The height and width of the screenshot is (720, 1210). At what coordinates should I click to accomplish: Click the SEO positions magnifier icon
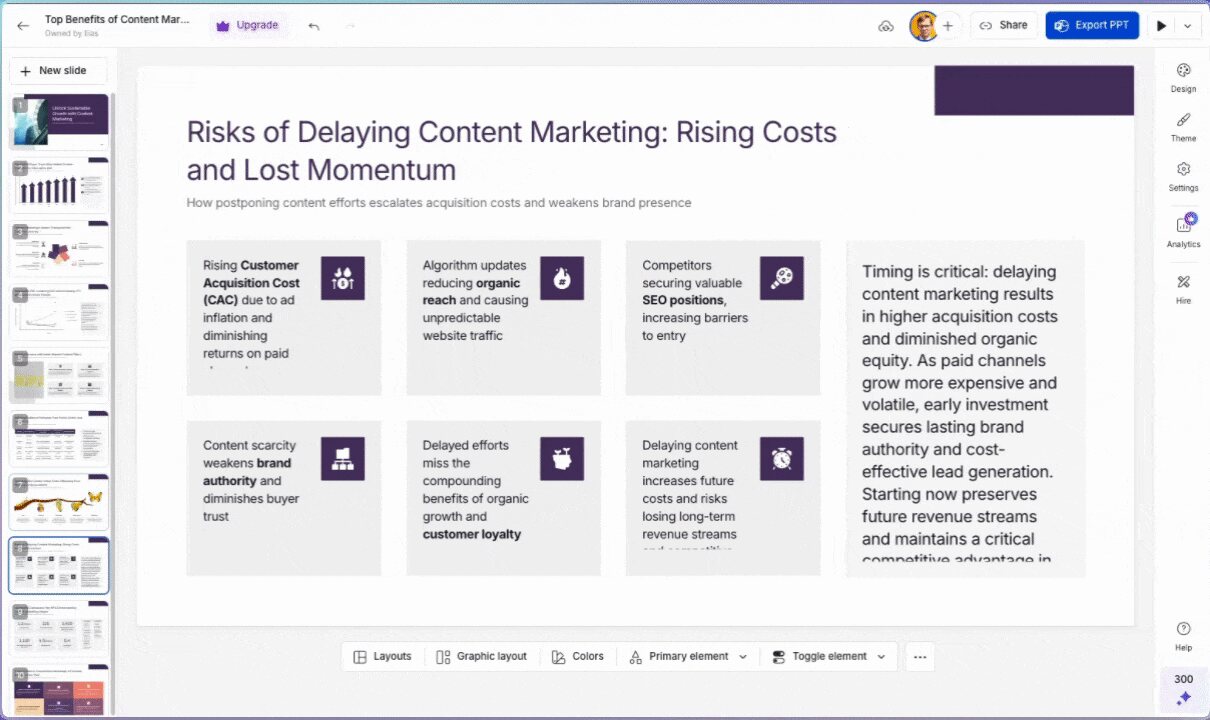point(781,278)
